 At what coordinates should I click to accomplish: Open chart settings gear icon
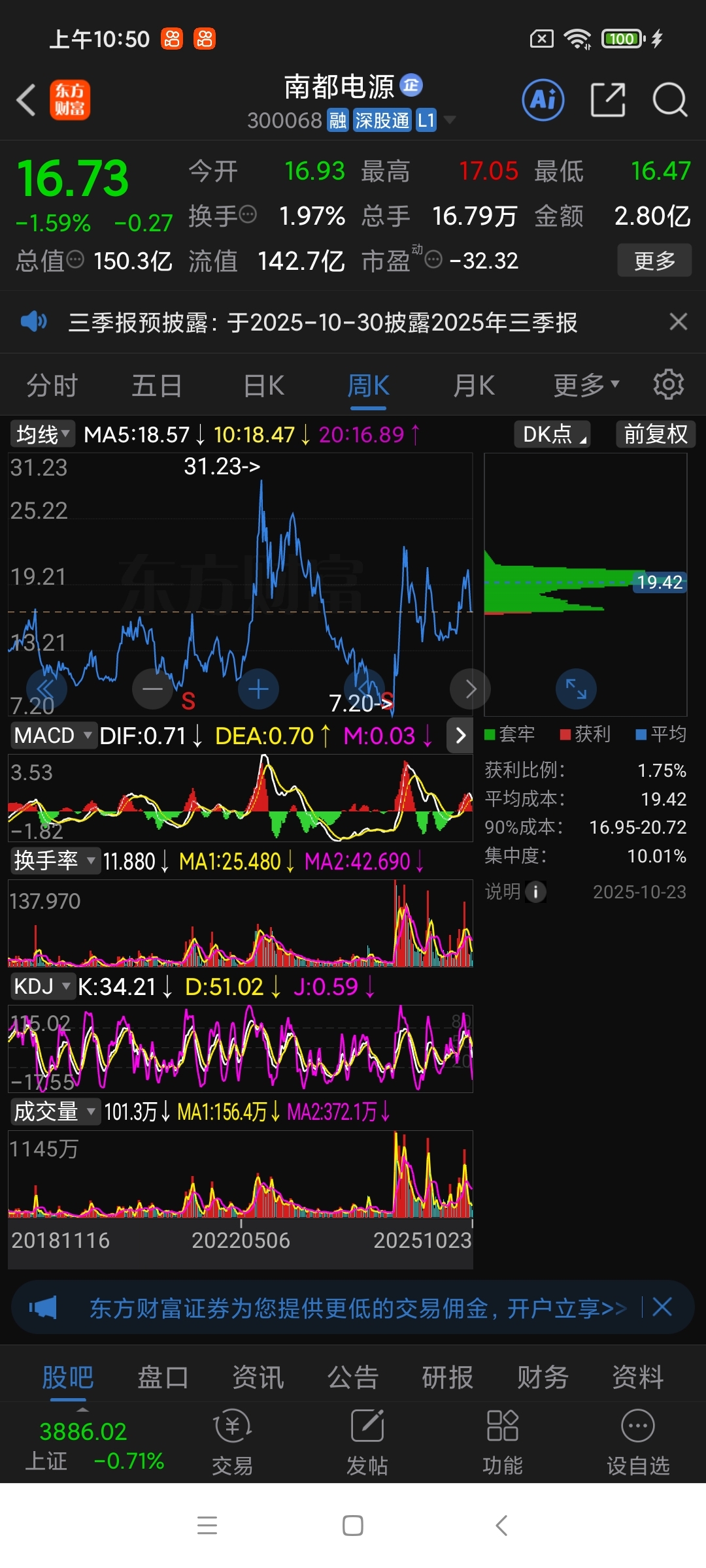[669, 385]
